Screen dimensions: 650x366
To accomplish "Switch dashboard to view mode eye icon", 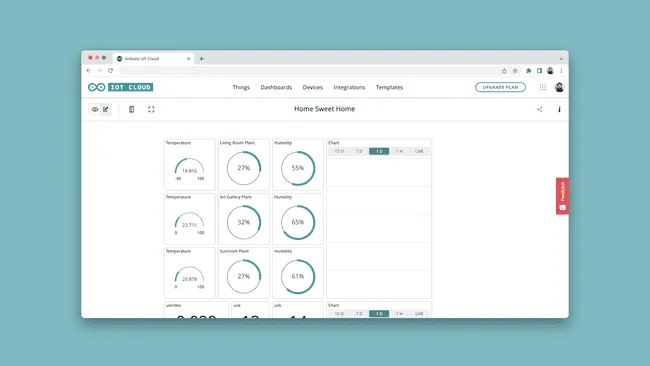I will 95,109.
